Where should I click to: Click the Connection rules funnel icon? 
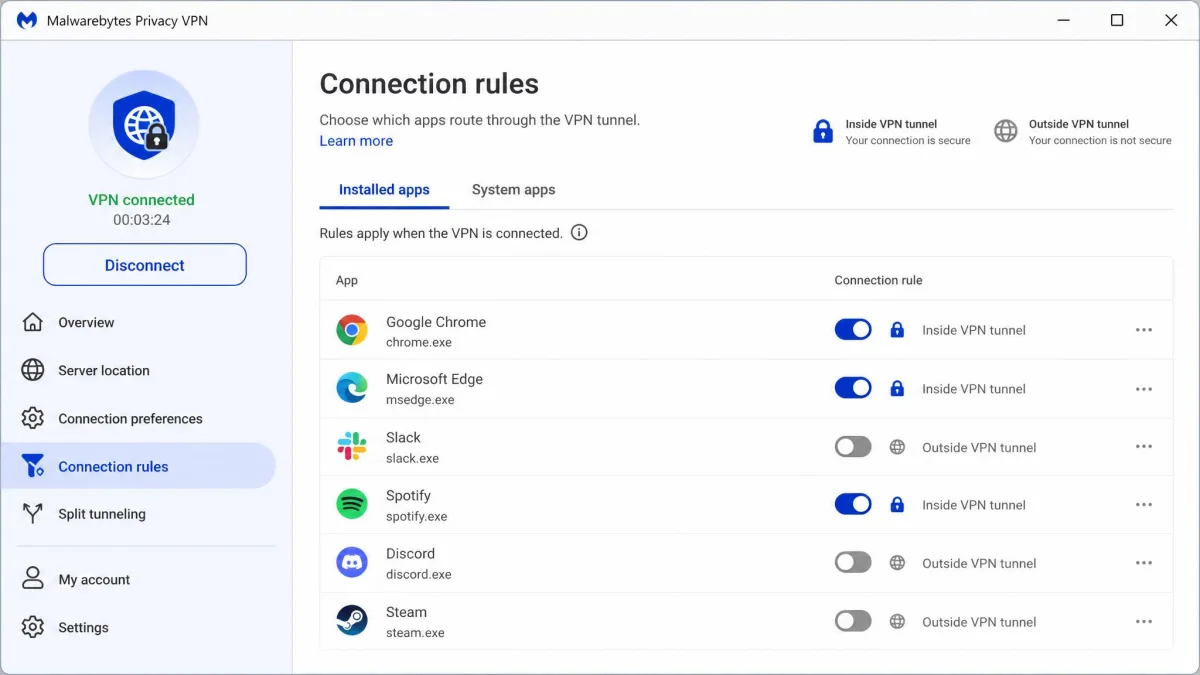tap(33, 466)
